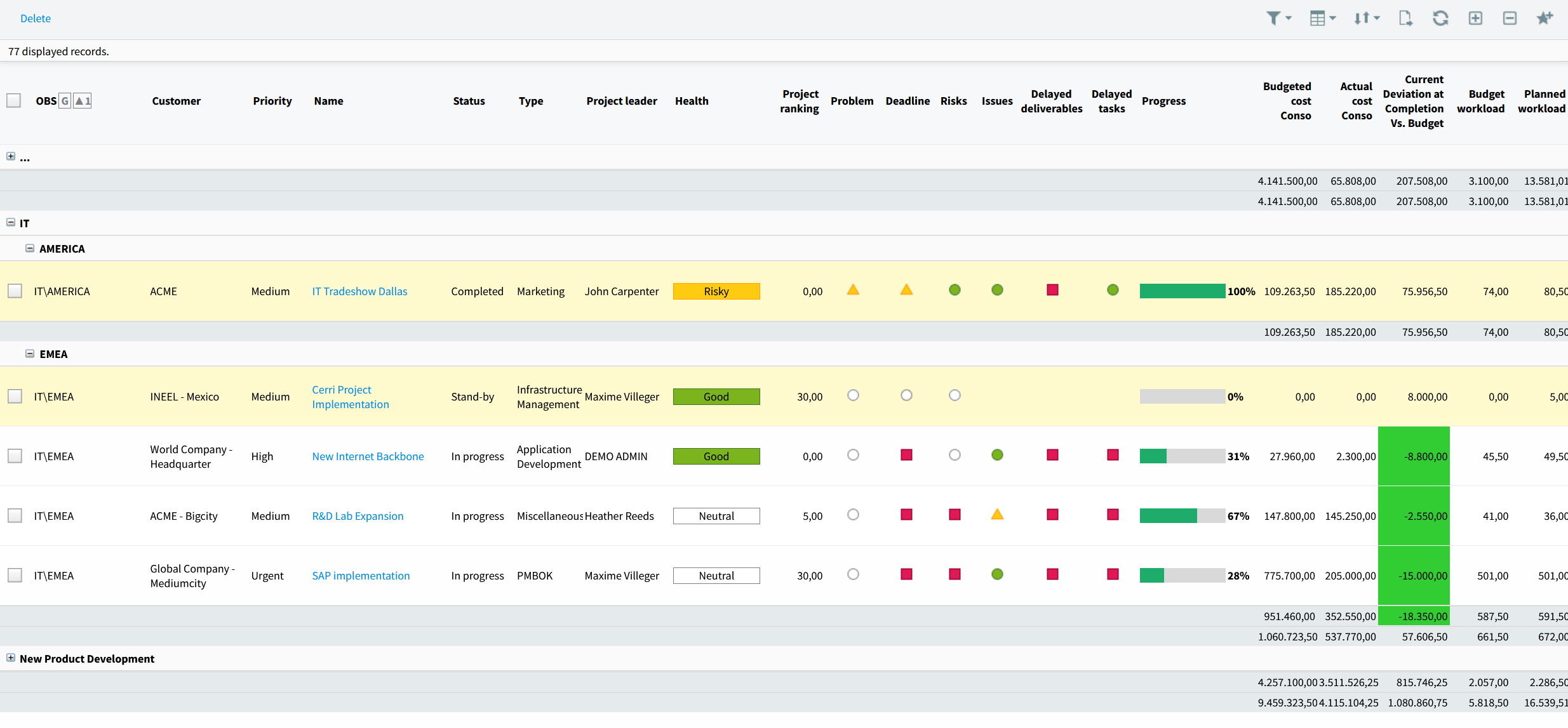The image size is (1568, 728).
Task: Collapse the IT group
Action: pos(11,223)
